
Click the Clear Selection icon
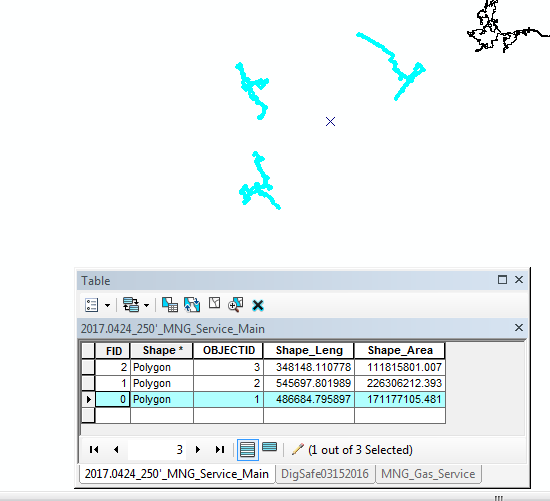coord(214,303)
